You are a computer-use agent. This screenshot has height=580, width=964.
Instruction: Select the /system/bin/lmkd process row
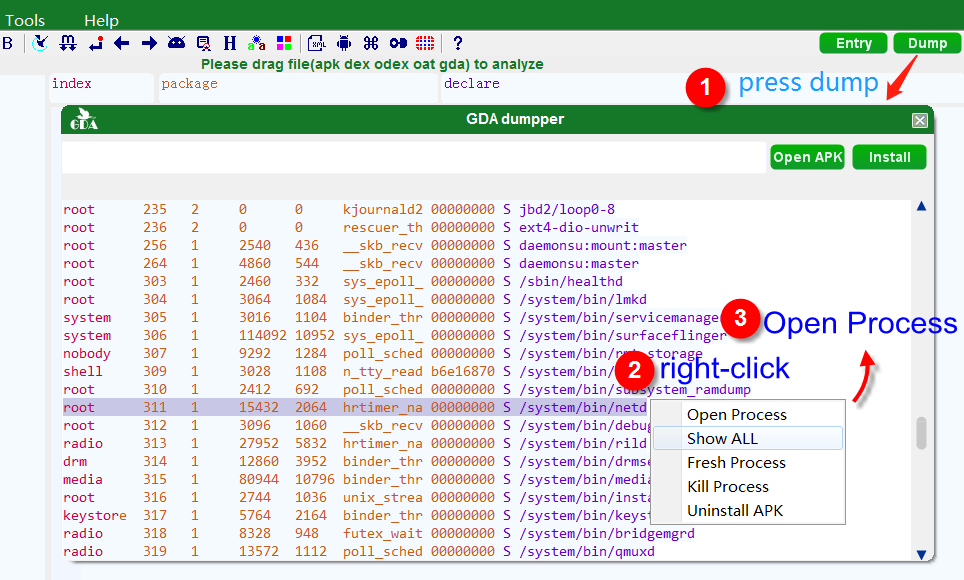point(486,299)
